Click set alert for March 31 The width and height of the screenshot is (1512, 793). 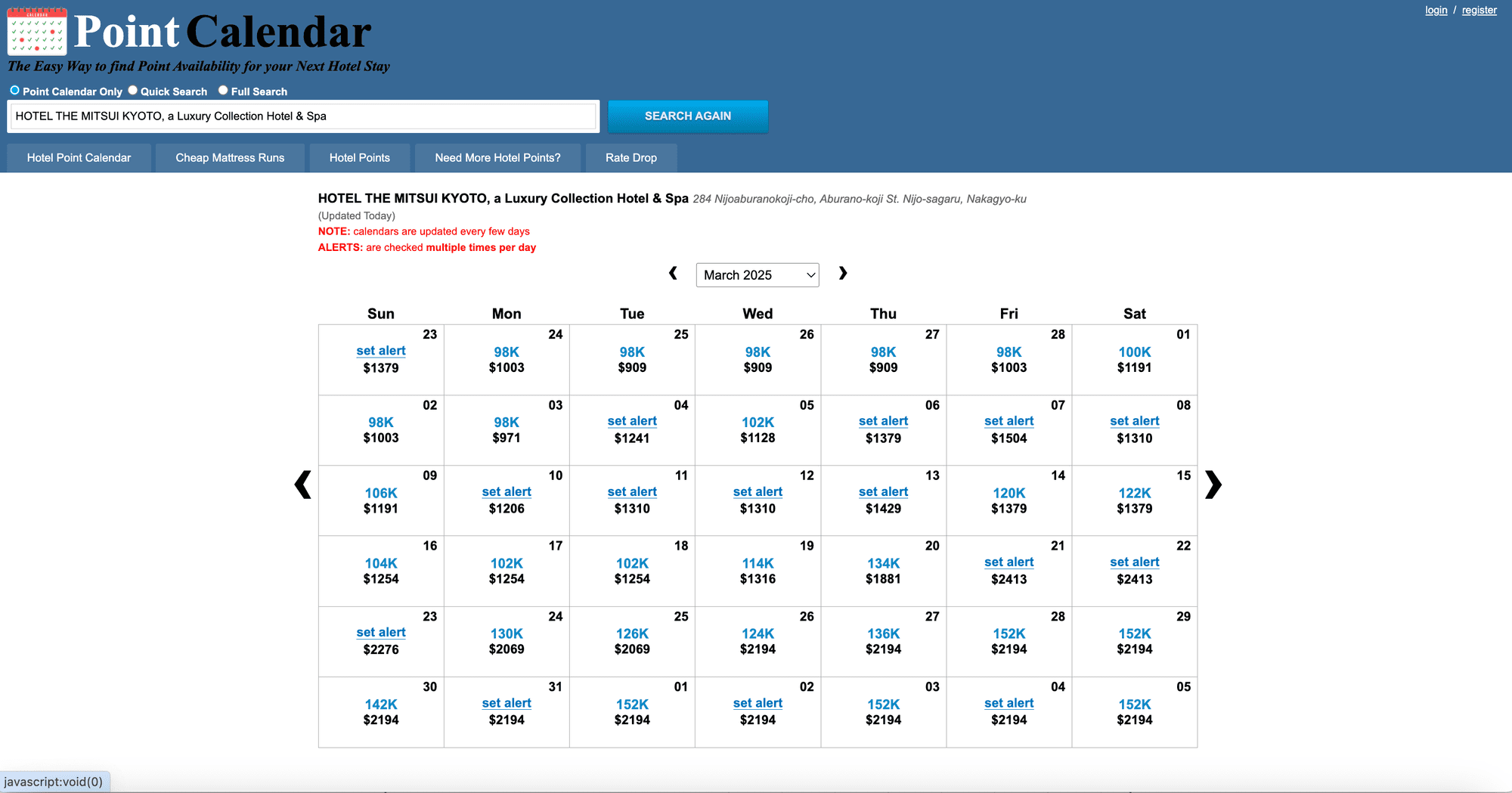tap(507, 703)
